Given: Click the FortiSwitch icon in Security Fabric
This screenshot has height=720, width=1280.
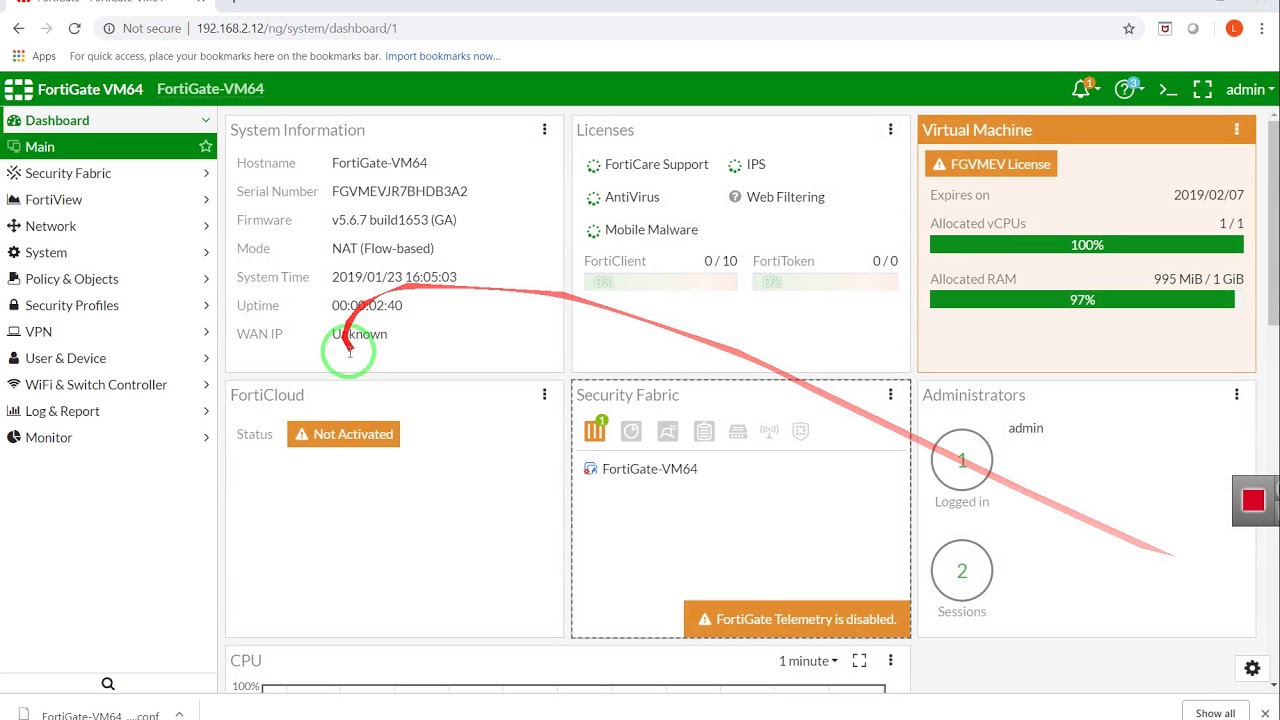Looking at the screenshot, I should coord(738,431).
